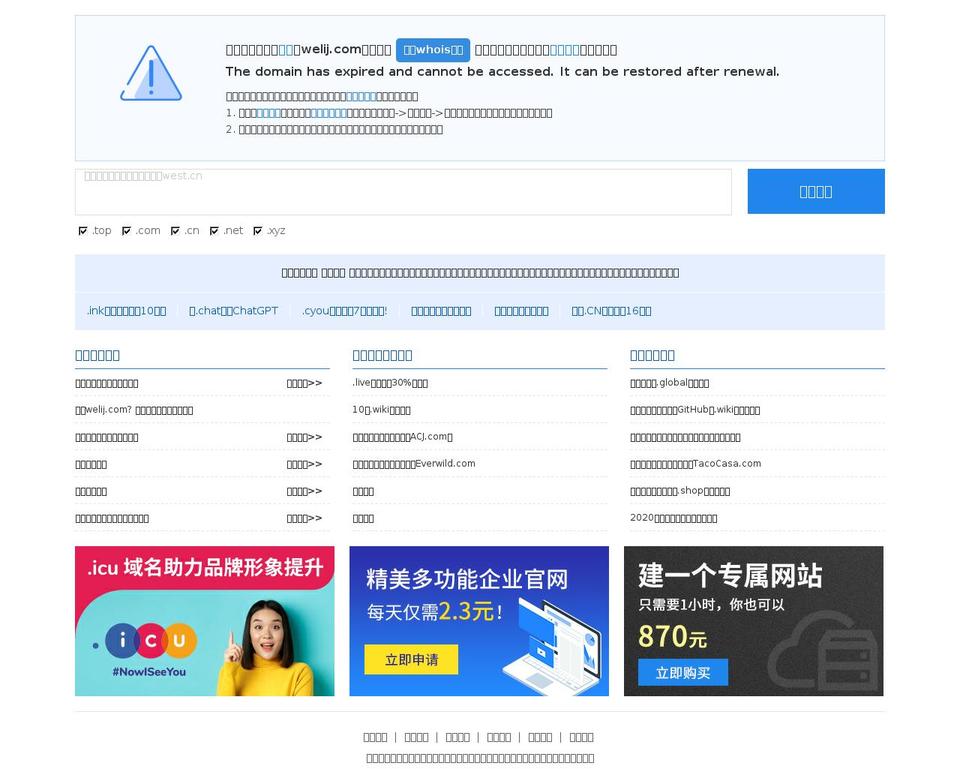960x769 pixels.
Task: Open the article beginning with 2020
Action: tap(673, 517)
